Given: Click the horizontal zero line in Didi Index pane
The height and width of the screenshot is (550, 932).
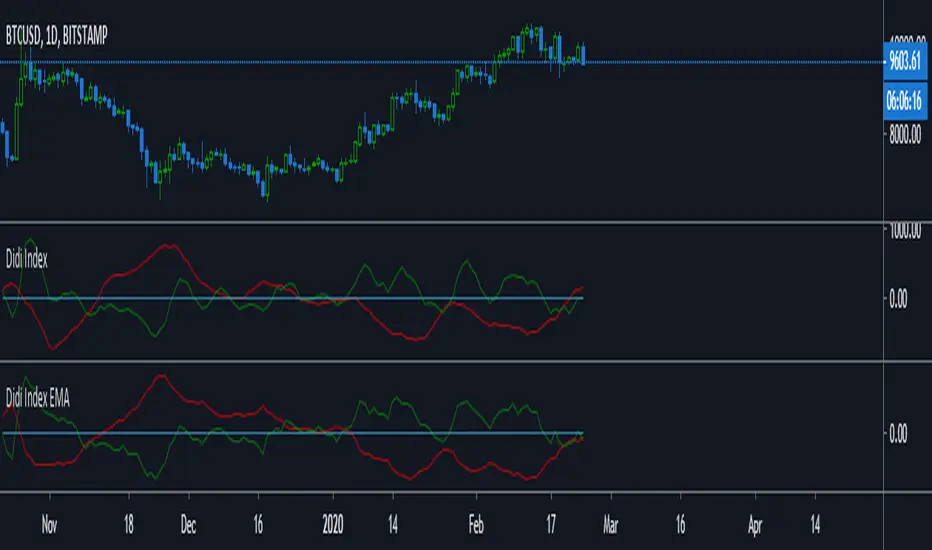Looking at the screenshot, I should 293,298.
